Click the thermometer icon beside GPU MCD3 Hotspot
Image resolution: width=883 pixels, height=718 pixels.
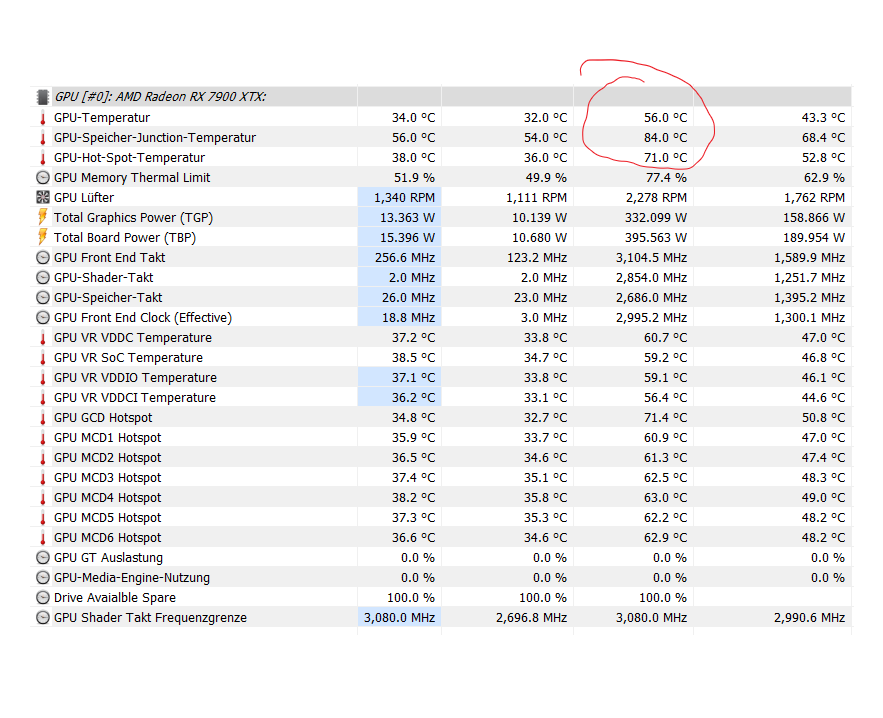tap(42, 478)
